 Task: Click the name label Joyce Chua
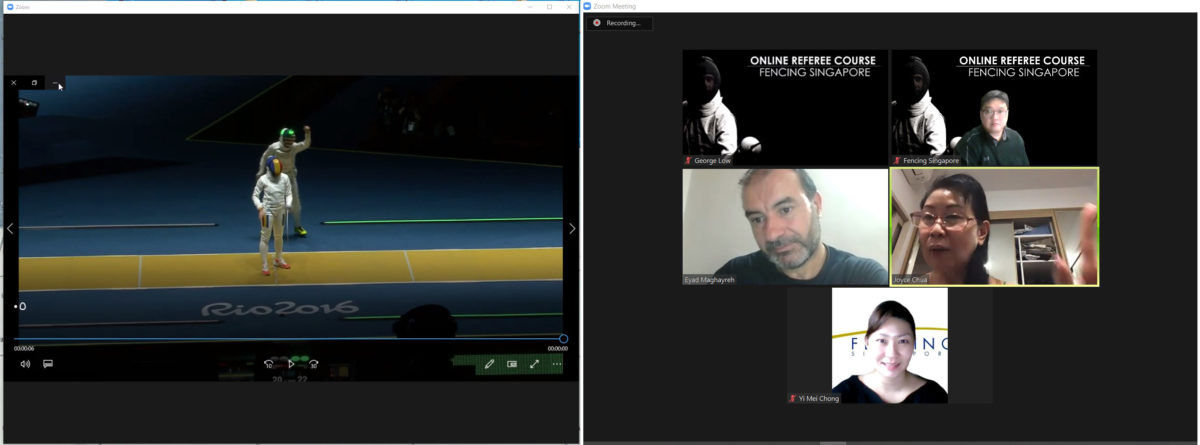pyautogui.click(x=912, y=280)
